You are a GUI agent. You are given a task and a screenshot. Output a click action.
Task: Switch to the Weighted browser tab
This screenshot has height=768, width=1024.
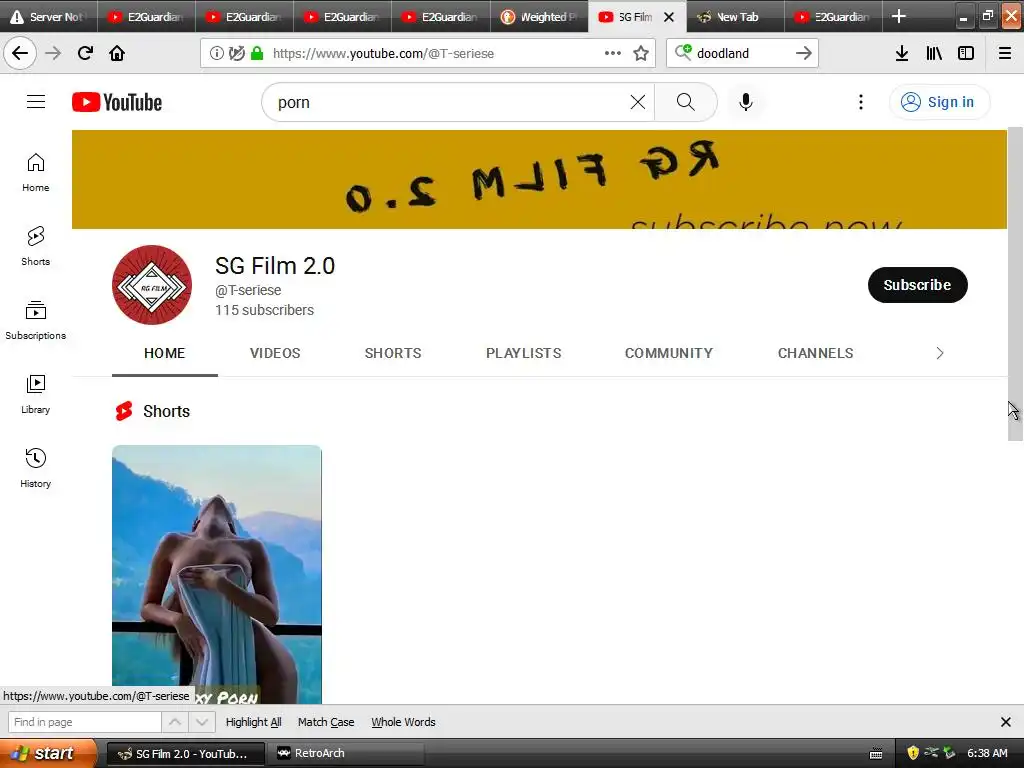tap(539, 16)
